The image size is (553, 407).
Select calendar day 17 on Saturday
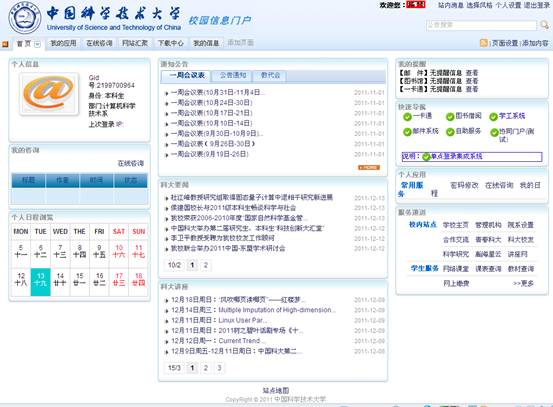(x=119, y=279)
